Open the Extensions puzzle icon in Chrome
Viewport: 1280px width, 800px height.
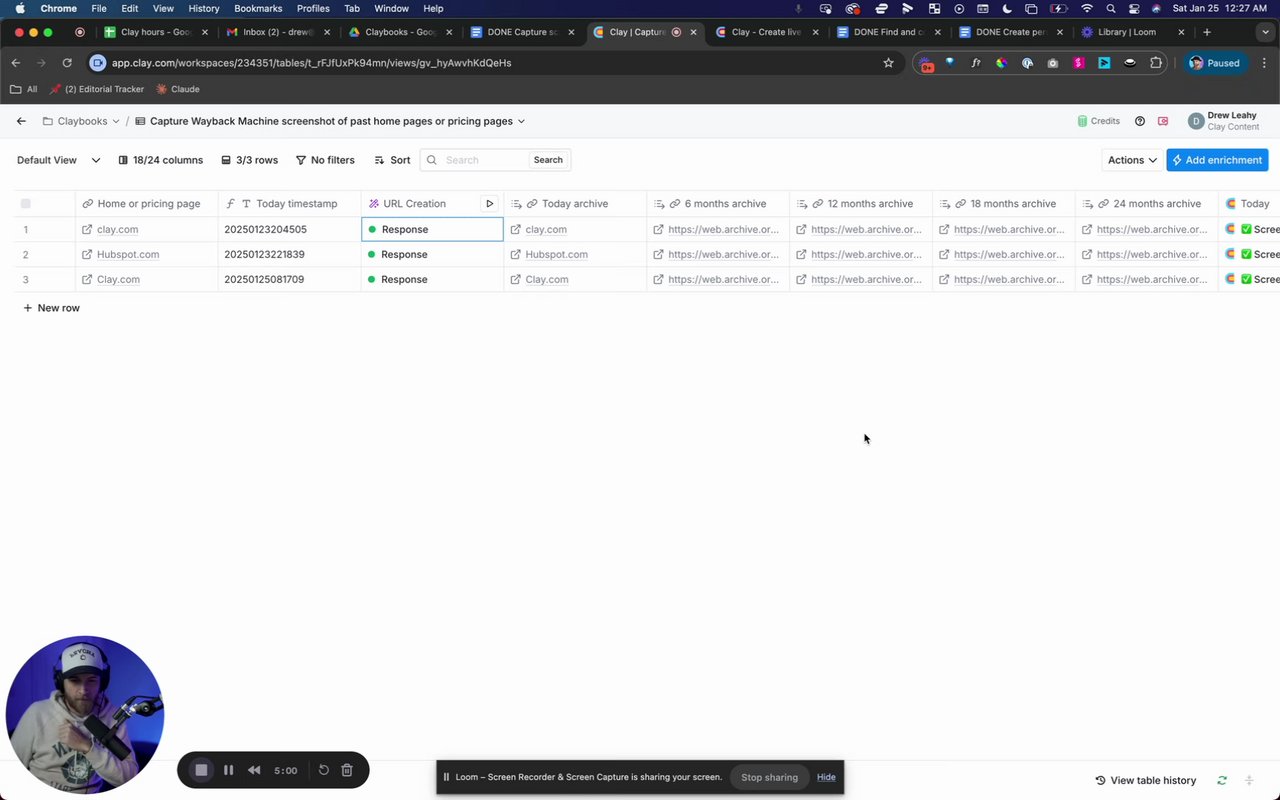1156,63
